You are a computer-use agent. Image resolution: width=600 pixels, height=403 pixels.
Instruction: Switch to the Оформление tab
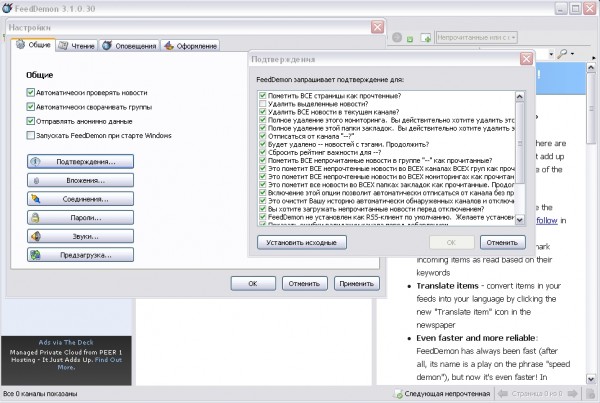click(x=190, y=46)
